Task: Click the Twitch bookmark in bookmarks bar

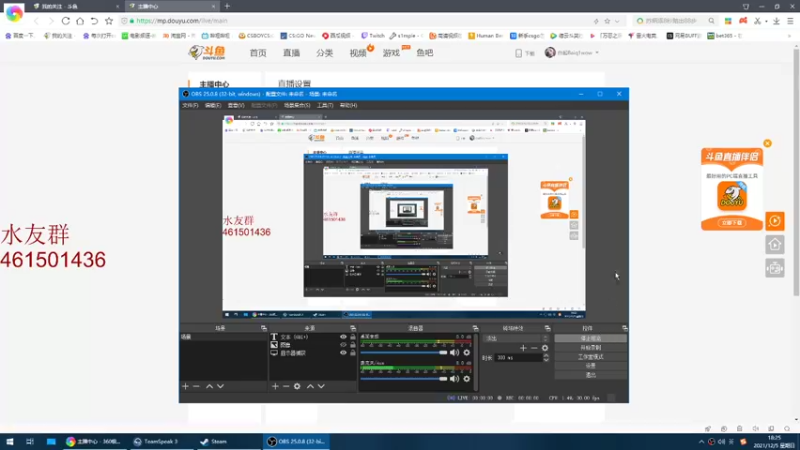Action: pyautogui.click(x=373, y=36)
